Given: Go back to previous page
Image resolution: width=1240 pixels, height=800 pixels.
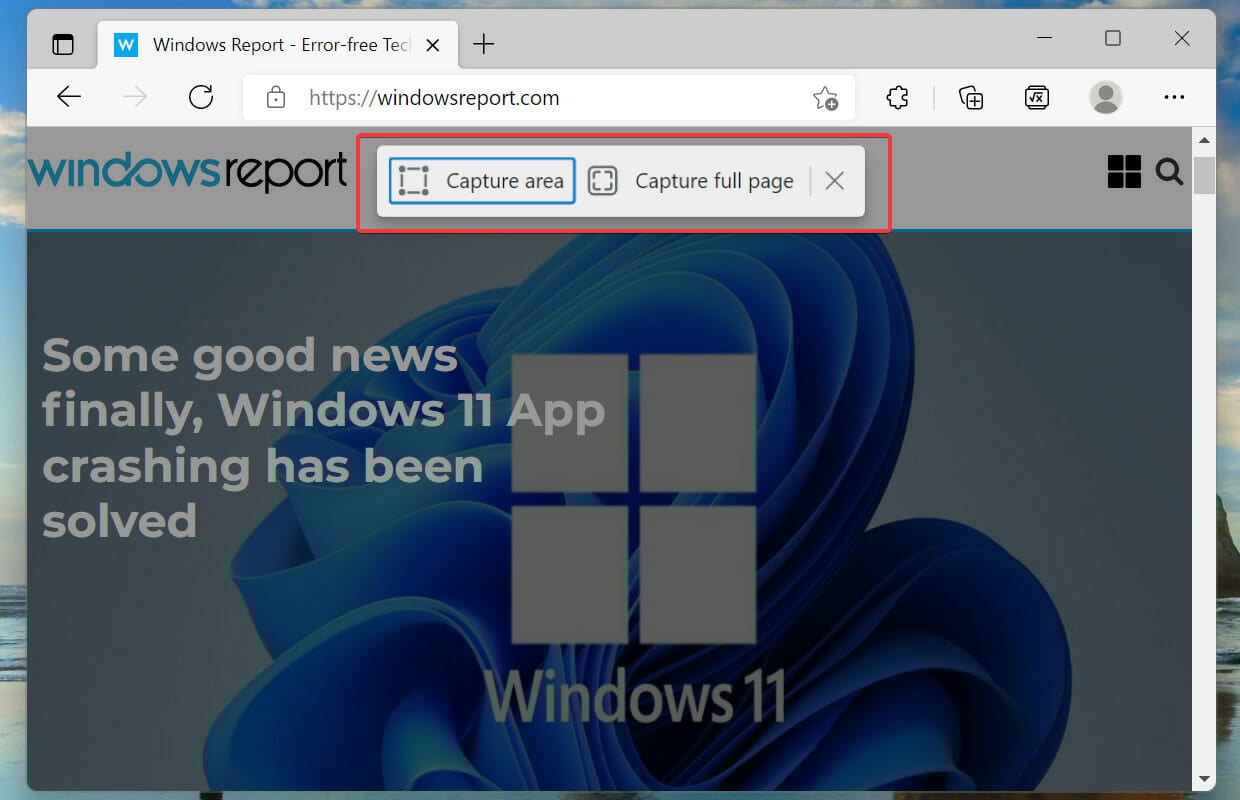Looking at the screenshot, I should click(69, 97).
